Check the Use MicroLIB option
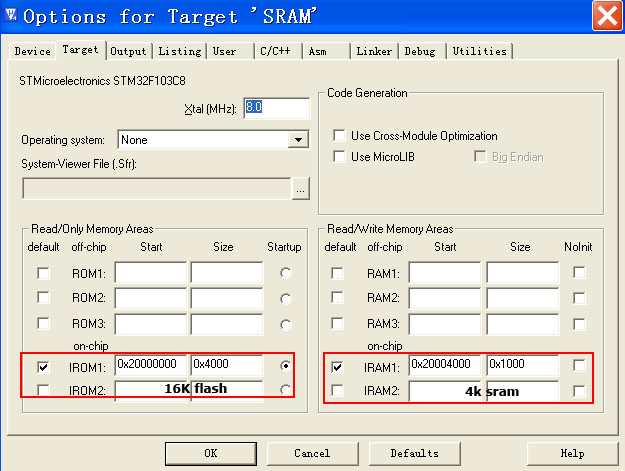This screenshot has height=471, width=625. (338, 157)
